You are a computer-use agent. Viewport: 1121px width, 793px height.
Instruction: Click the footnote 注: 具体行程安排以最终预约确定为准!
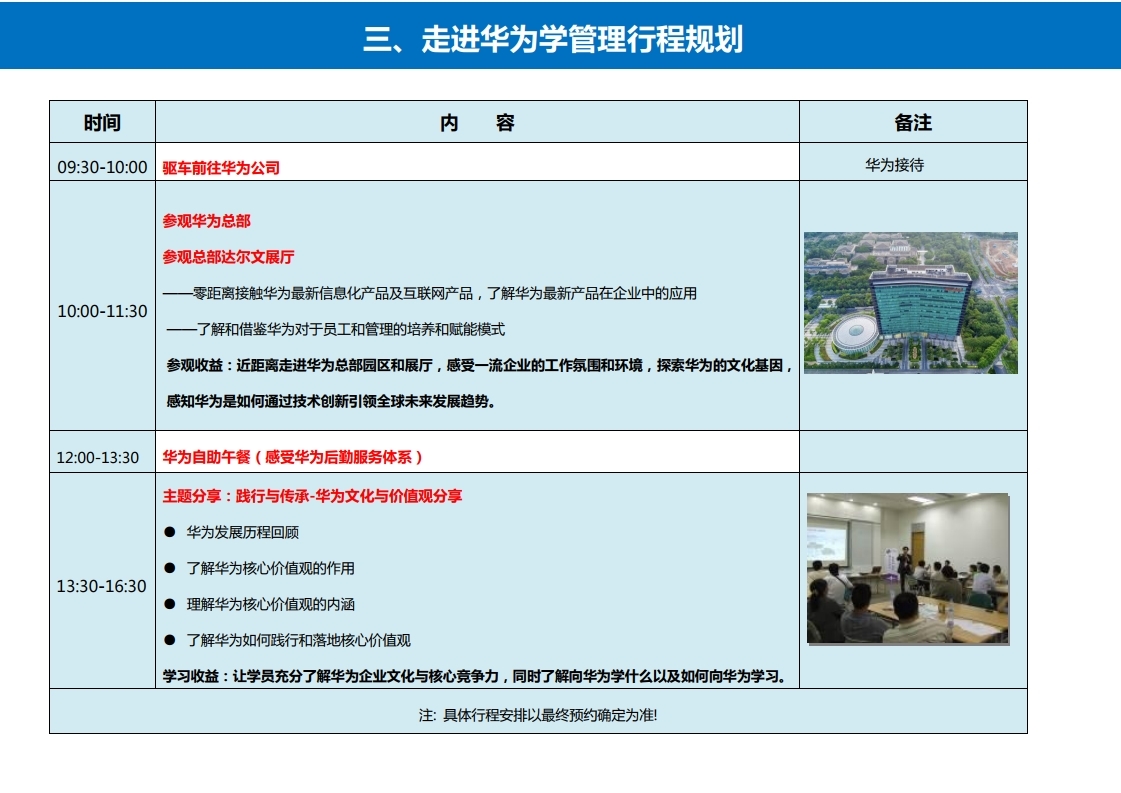[538, 715]
